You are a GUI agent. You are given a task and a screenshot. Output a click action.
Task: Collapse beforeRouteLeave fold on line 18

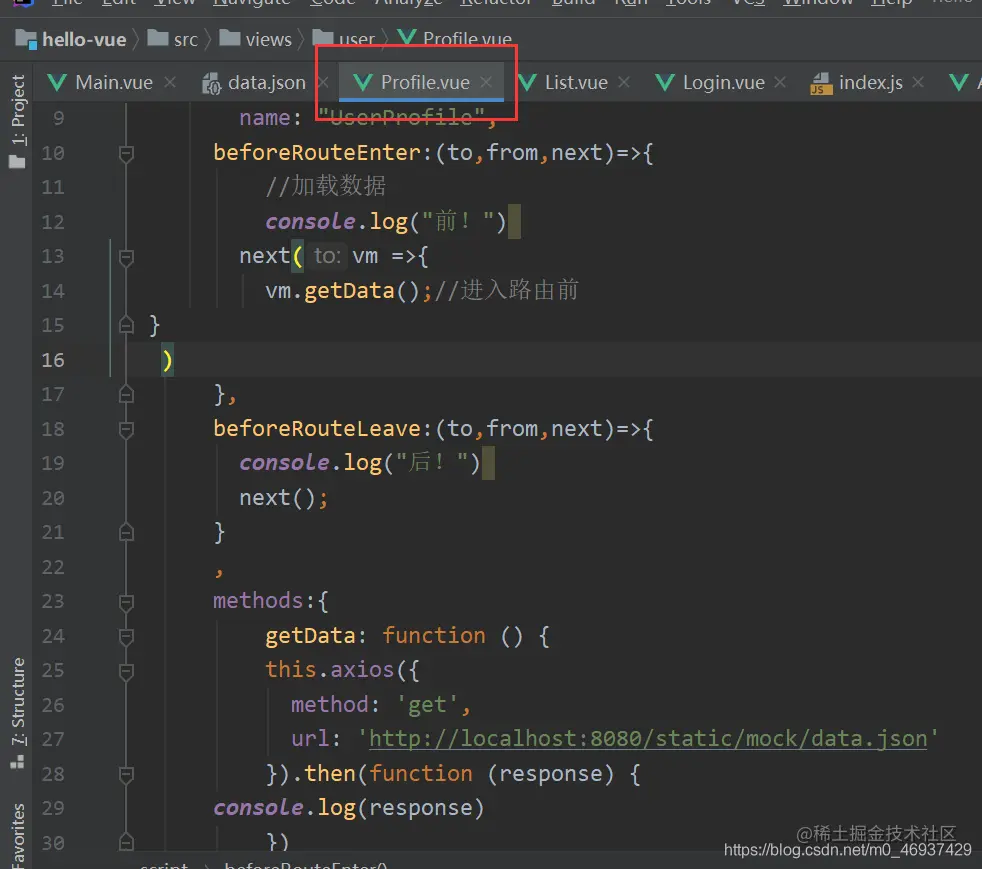[x=126, y=429]
